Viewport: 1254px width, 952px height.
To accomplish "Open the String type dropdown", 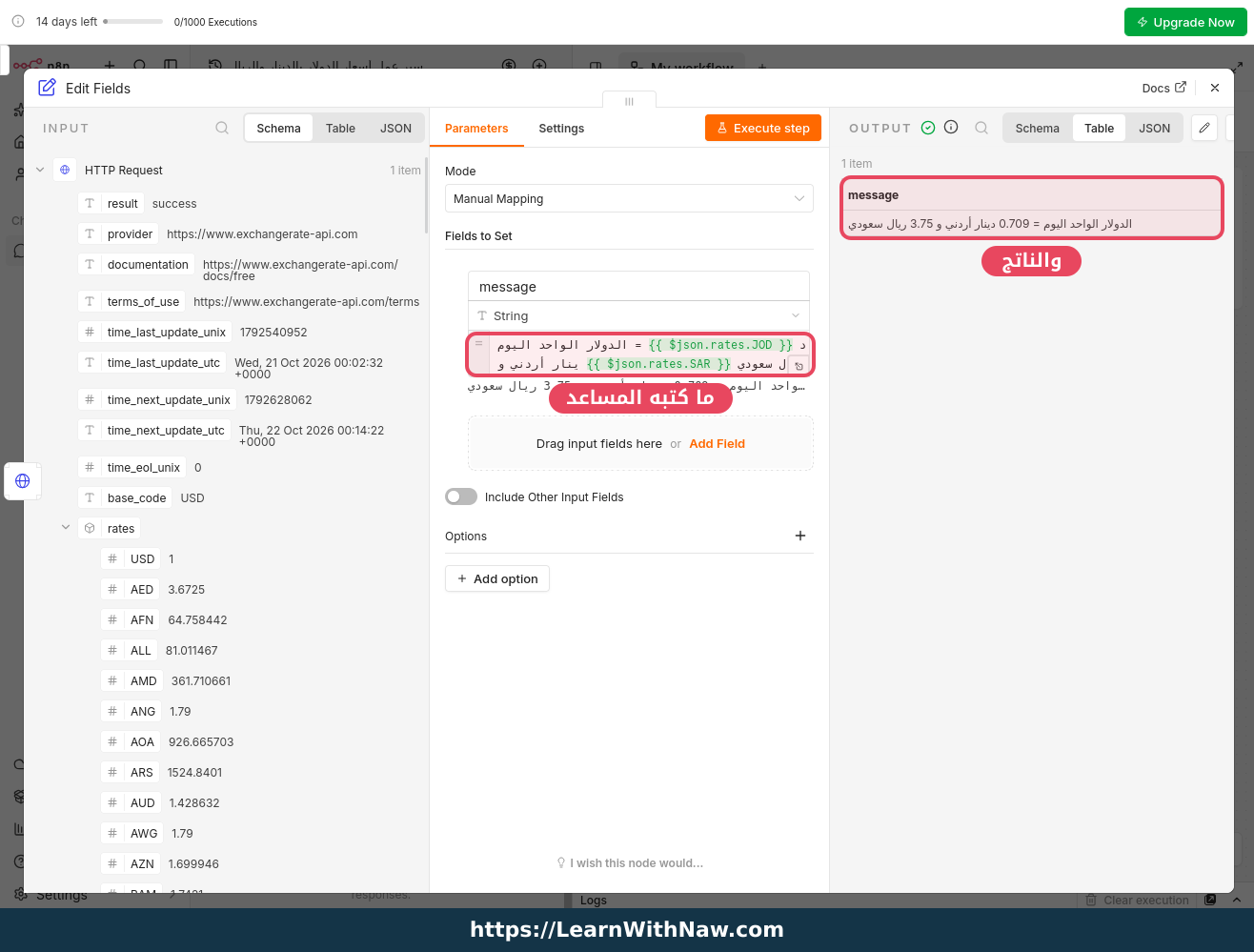I will (638, 315).
